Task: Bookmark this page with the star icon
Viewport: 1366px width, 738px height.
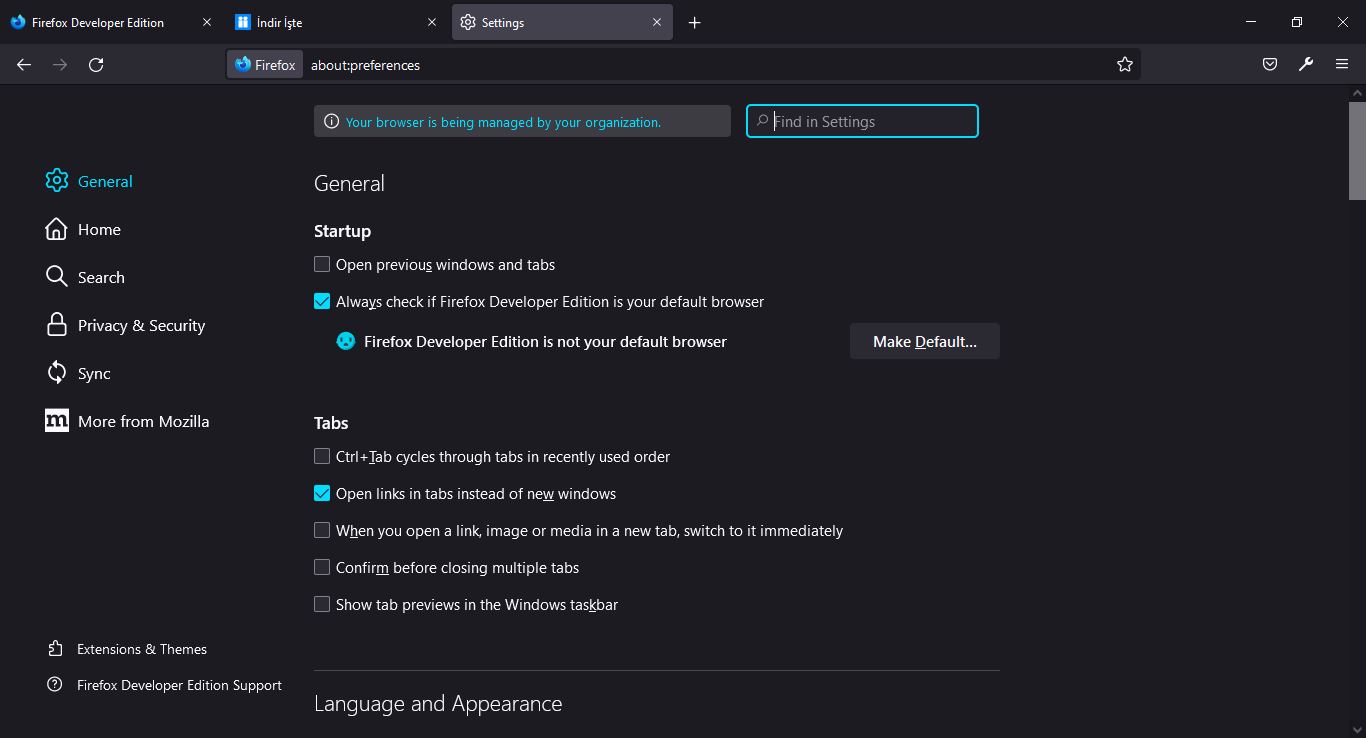Action: 1125,65
